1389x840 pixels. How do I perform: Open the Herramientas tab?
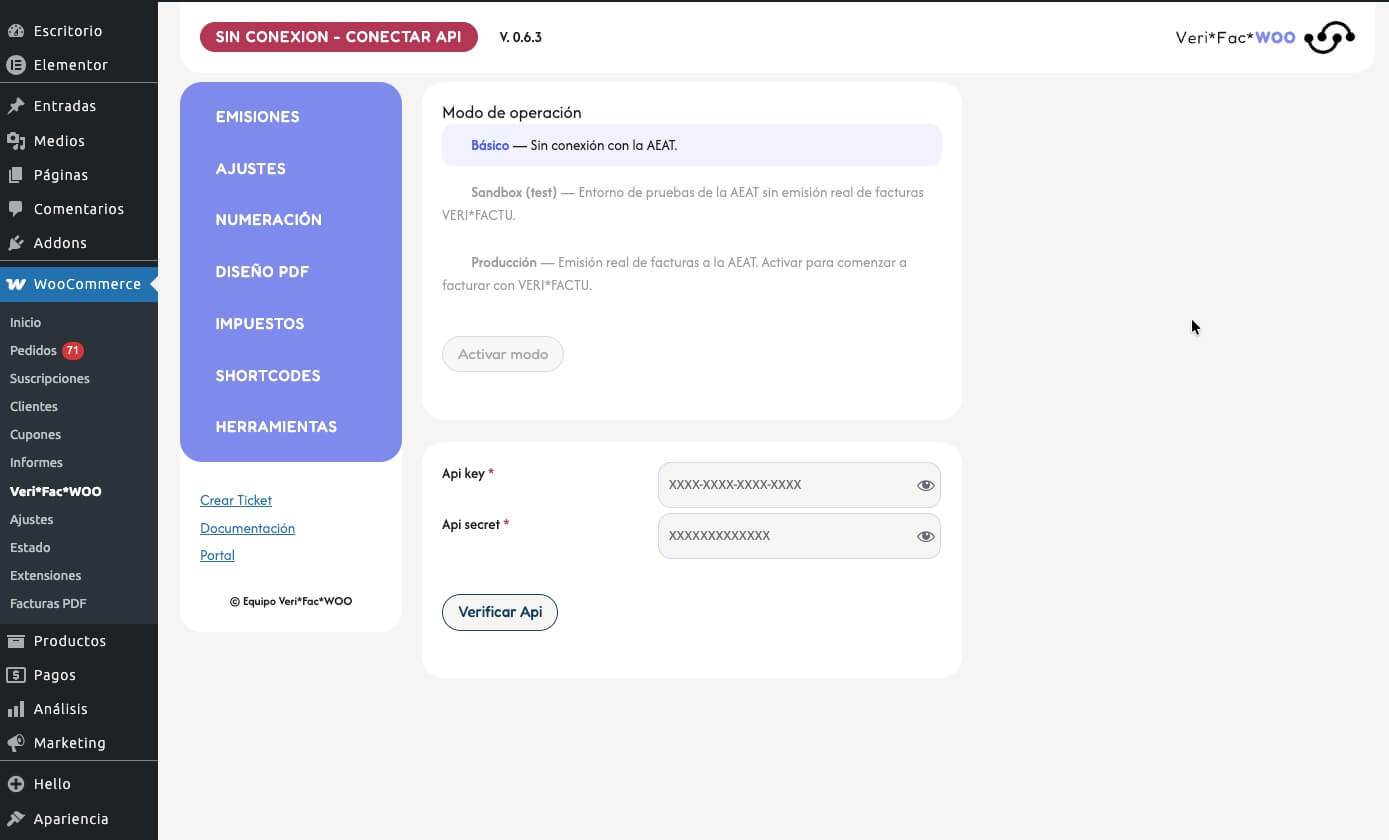[276, 427]
